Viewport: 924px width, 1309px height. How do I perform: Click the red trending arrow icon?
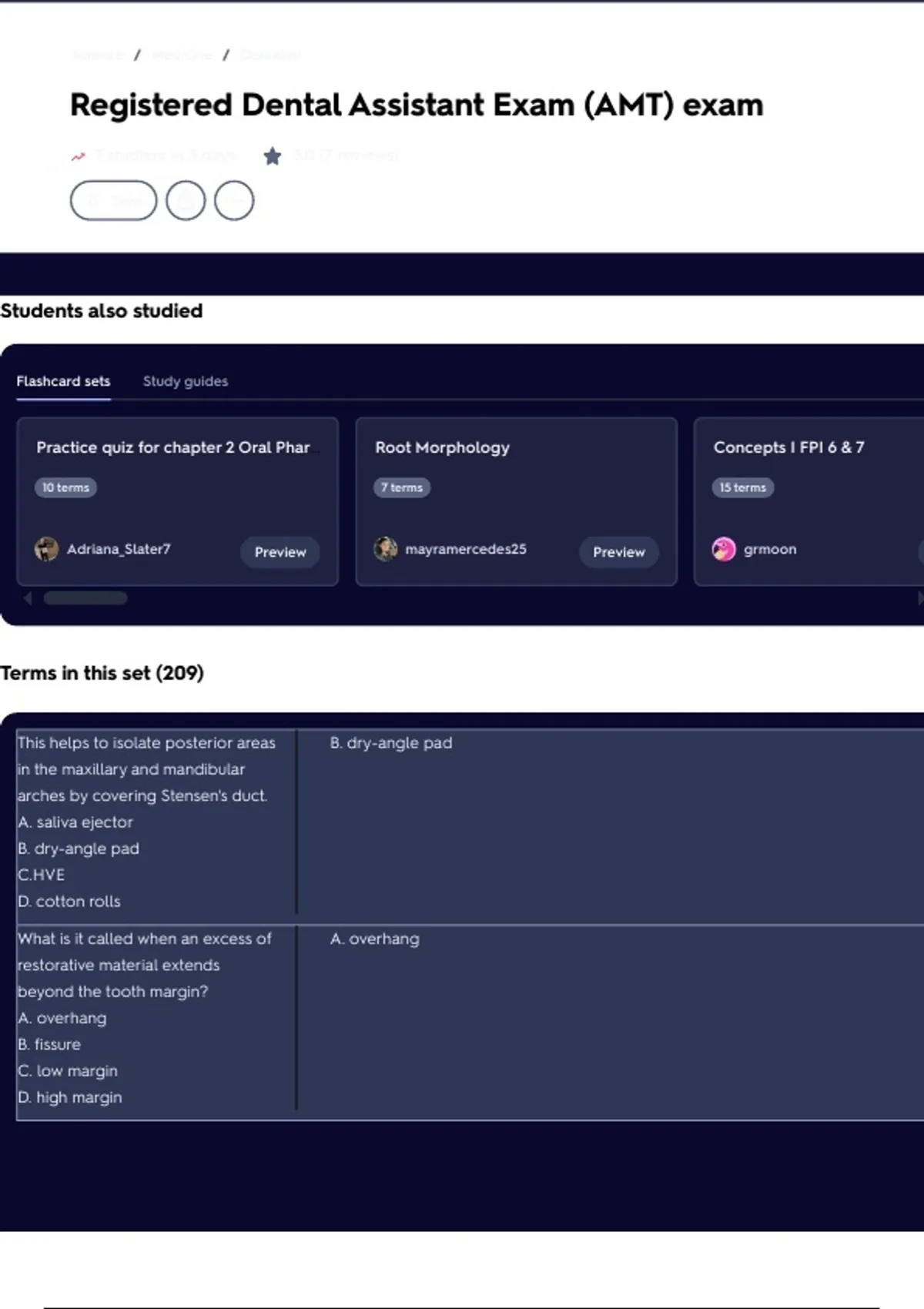[79, 156]
